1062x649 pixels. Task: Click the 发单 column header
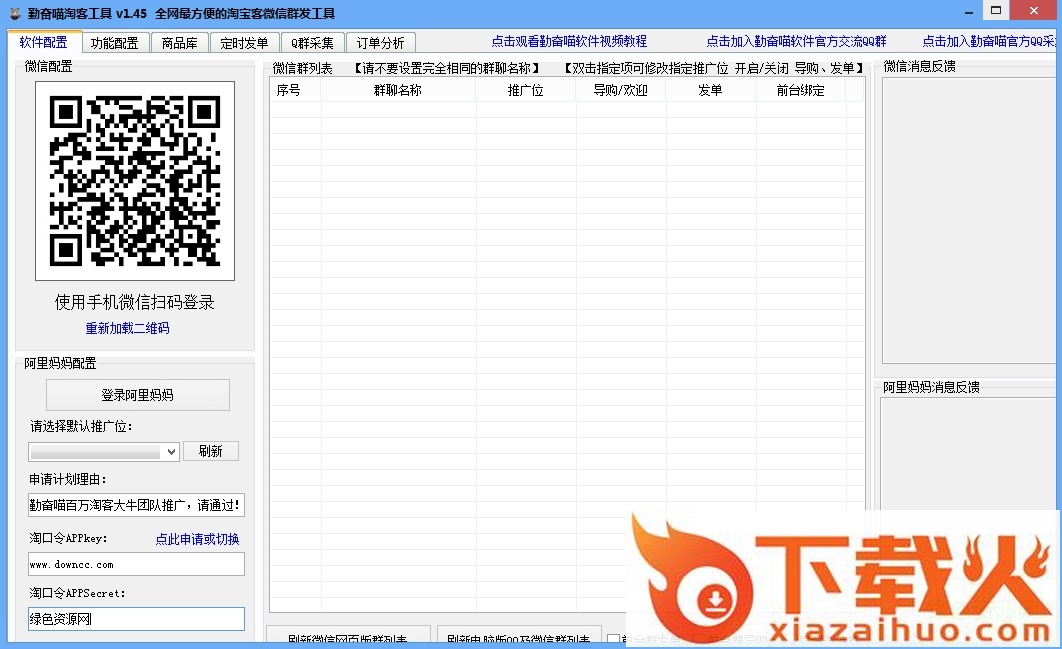click(710, 90)
